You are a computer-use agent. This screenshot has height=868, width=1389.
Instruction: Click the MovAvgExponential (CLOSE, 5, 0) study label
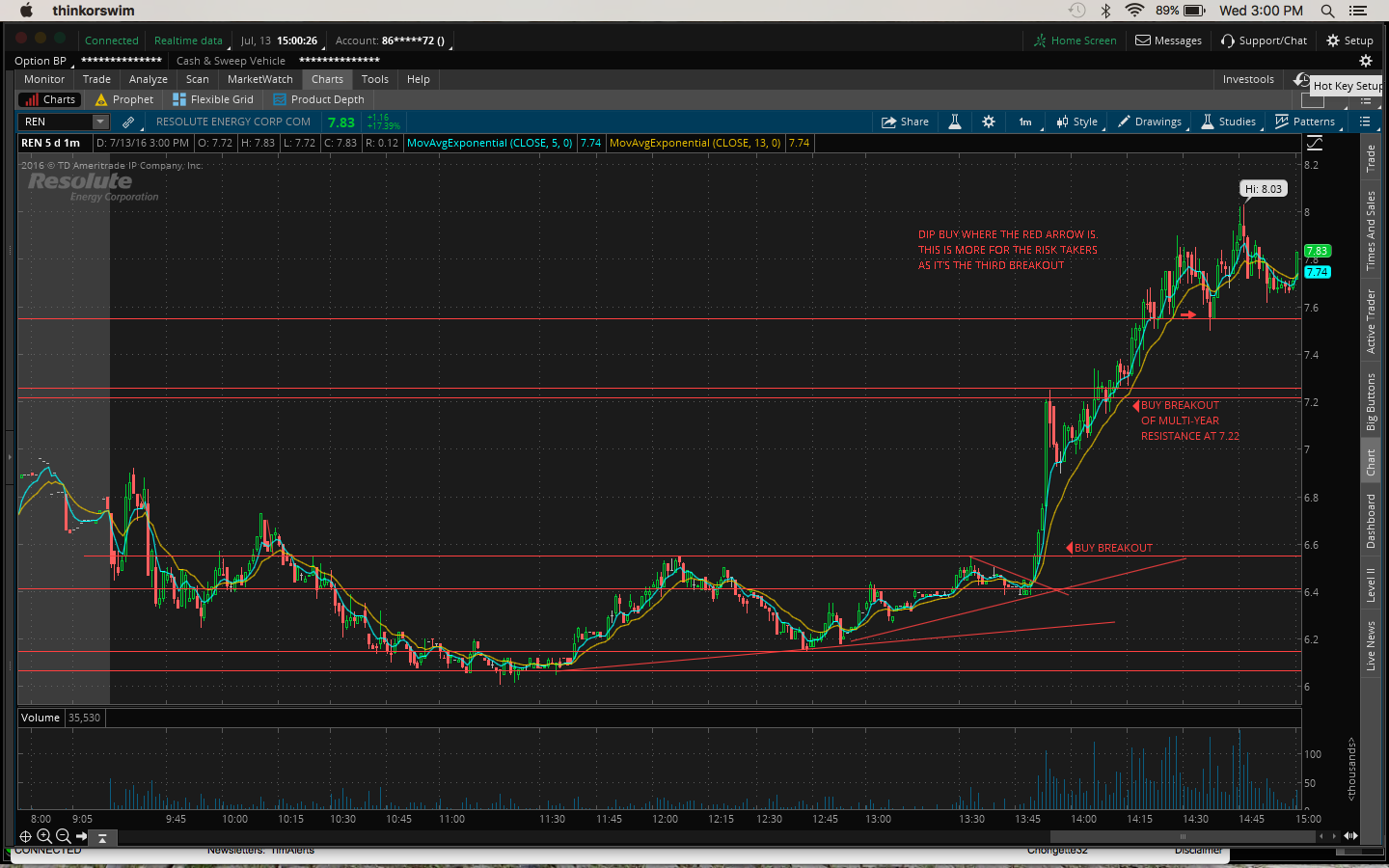point(490,143)
